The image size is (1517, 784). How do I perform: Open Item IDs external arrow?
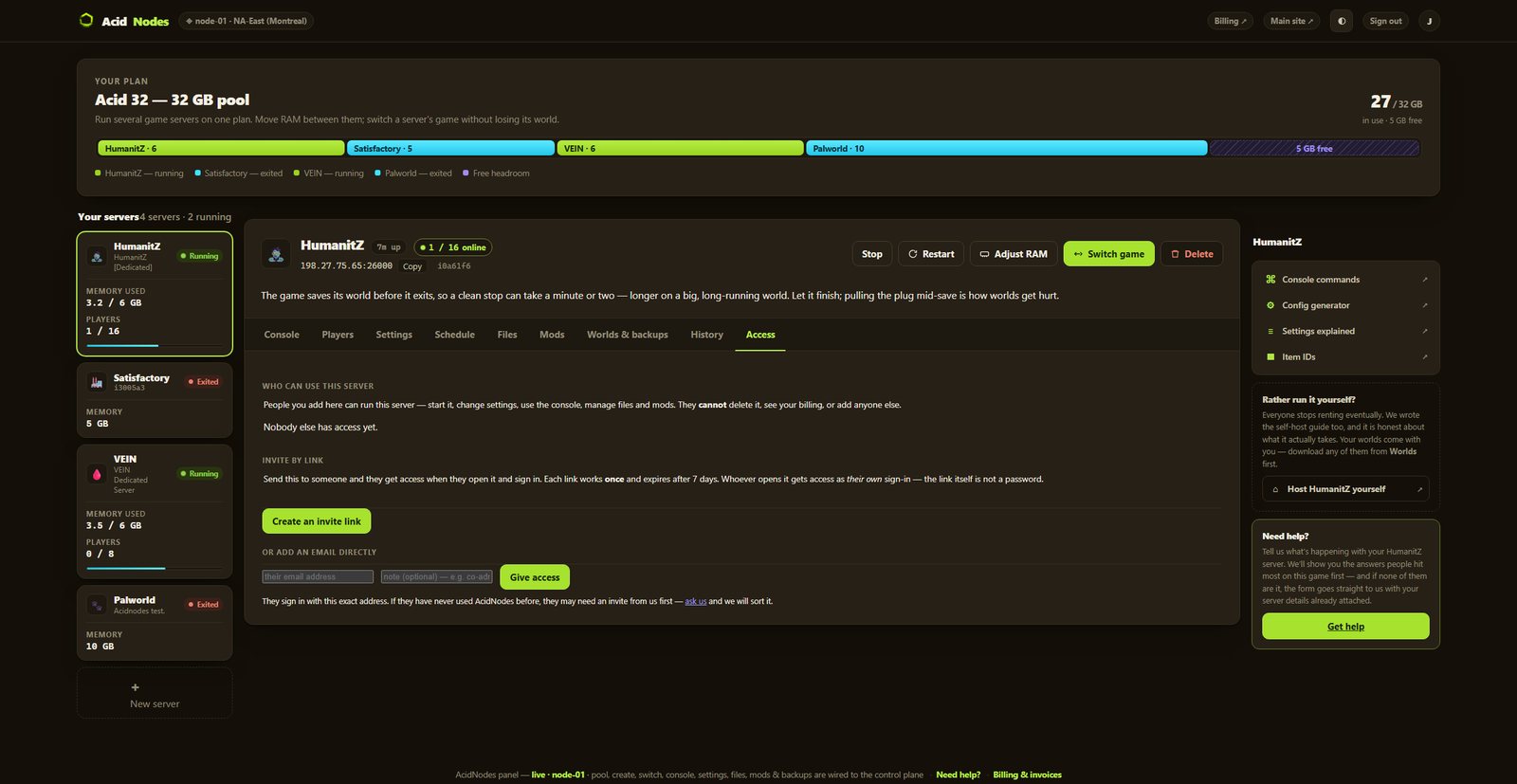[1424, 356]
